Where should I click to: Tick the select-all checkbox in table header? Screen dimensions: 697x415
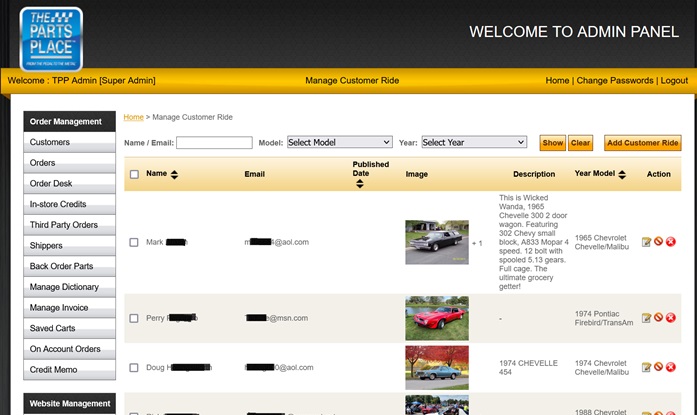[x=134, y=175]
